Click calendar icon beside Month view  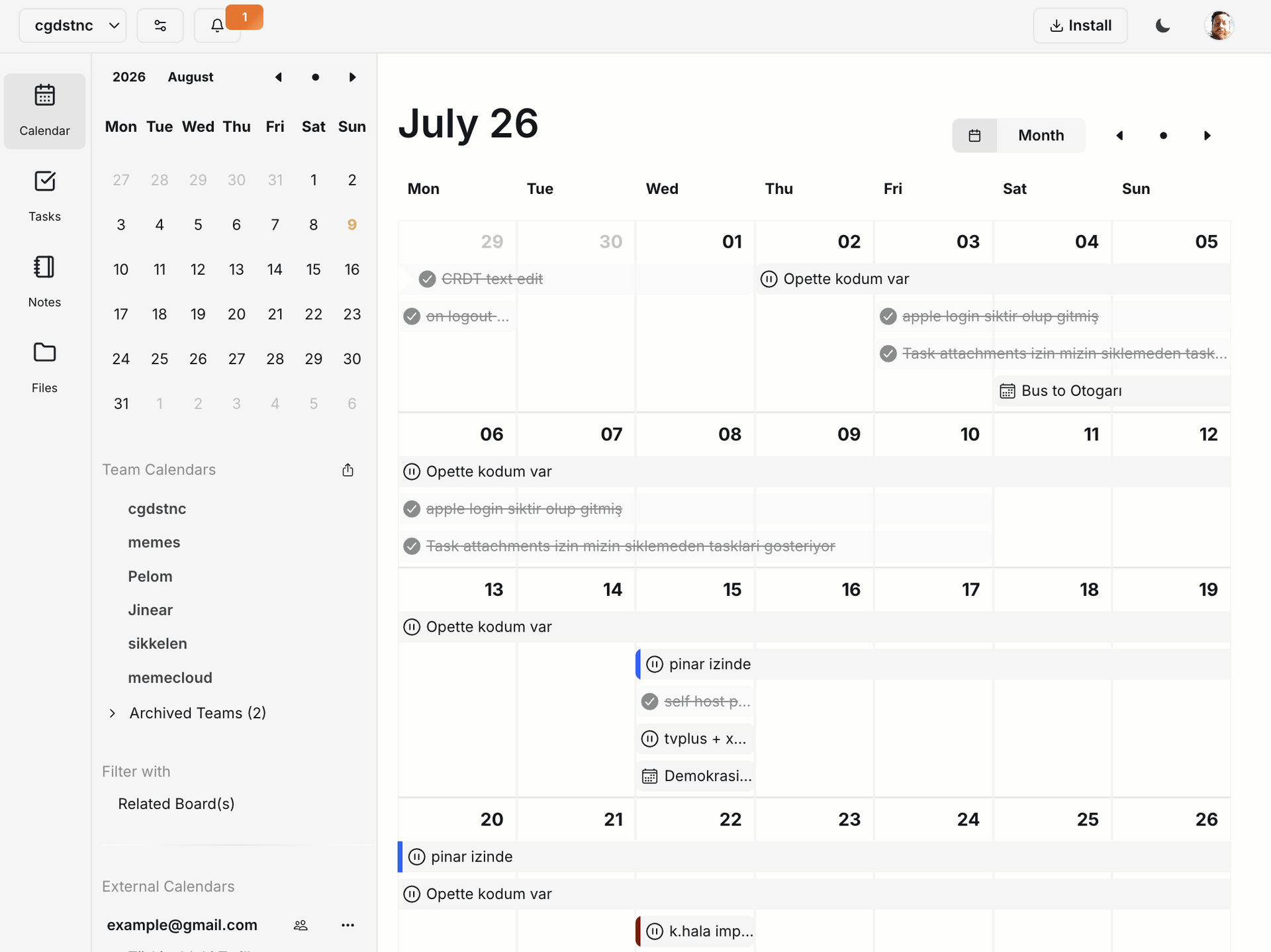tap(974, 136)
